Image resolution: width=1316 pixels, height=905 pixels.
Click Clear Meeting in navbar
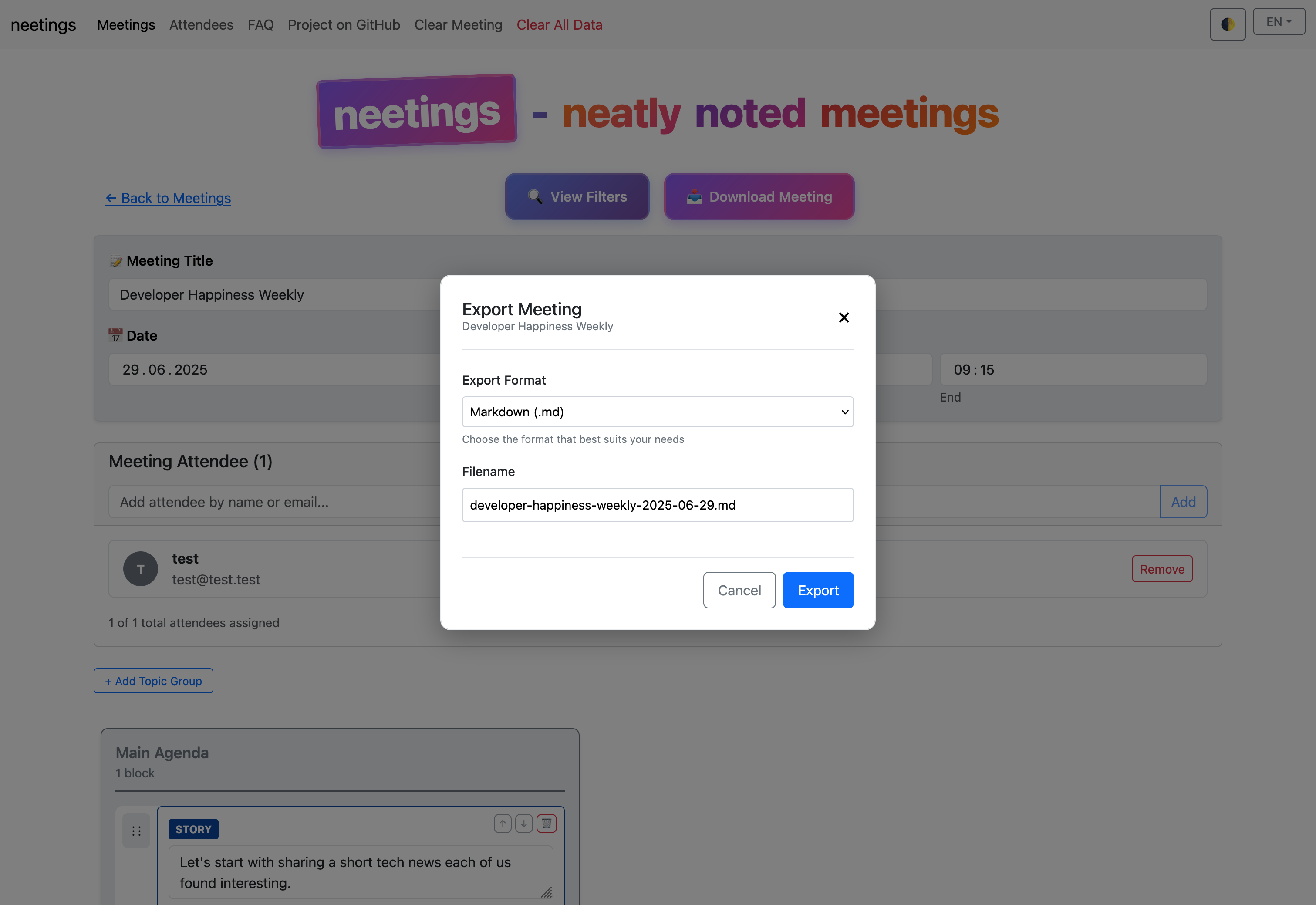coord(458,24)
